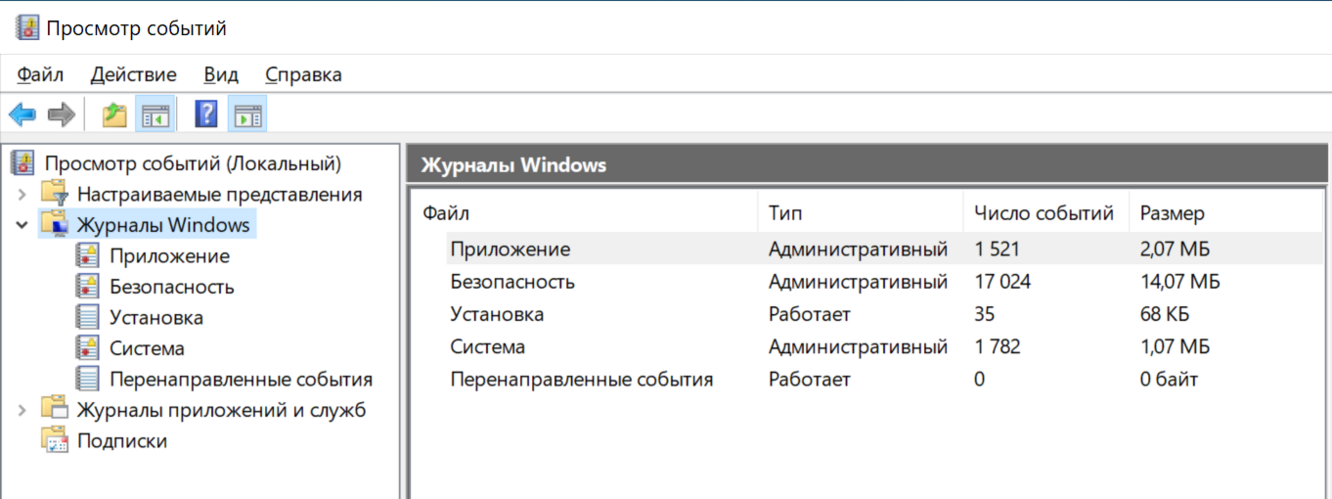
Task: Sort by Число событий column header
Action: click(1044, 213)
